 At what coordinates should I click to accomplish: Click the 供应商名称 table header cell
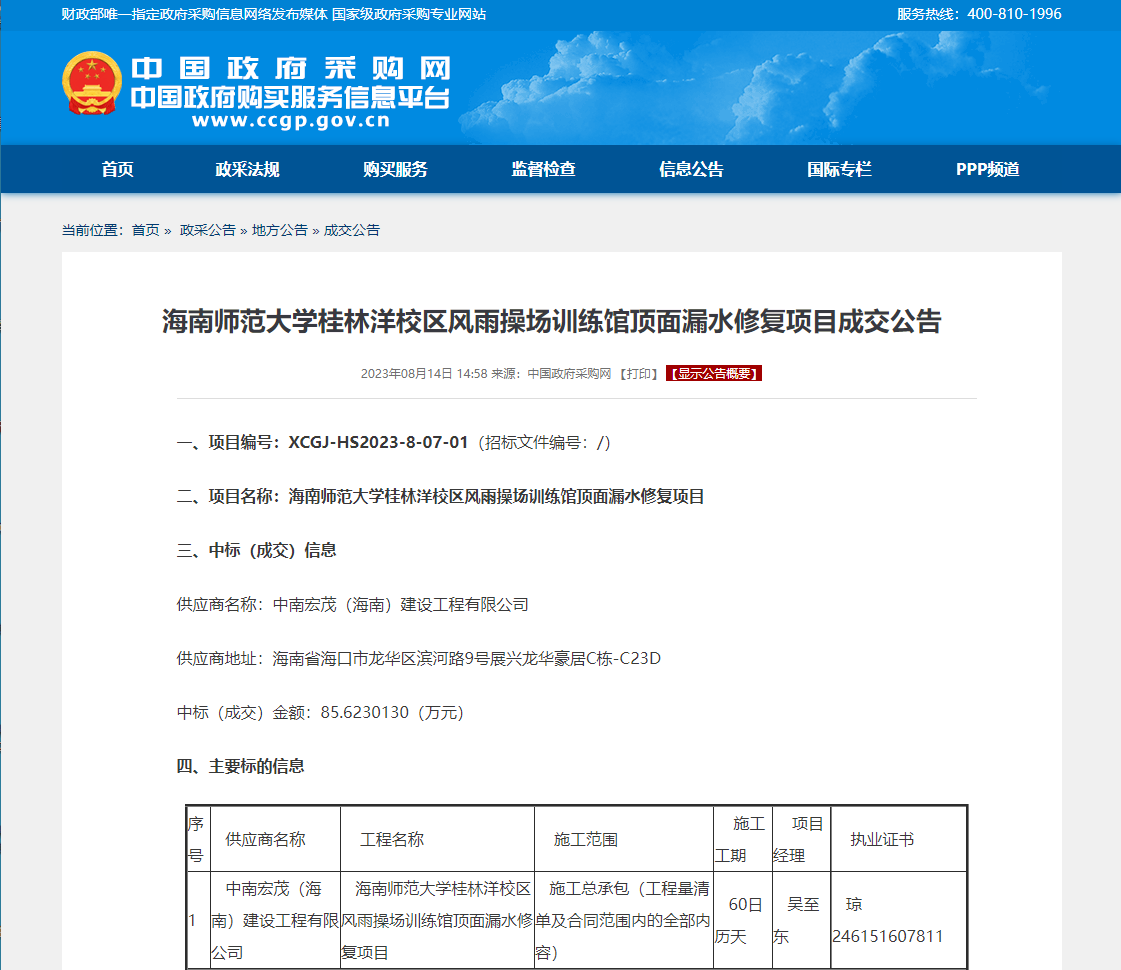click(x=275, y=840)
